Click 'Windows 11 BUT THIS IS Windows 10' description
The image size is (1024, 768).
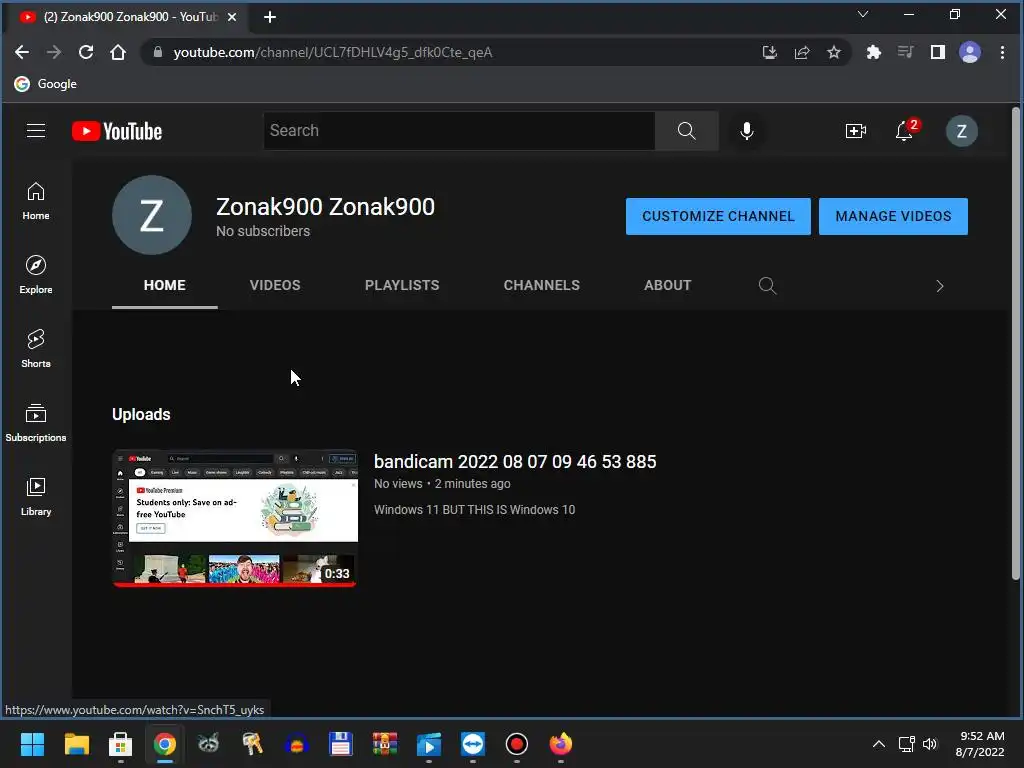tap(474, 509)
